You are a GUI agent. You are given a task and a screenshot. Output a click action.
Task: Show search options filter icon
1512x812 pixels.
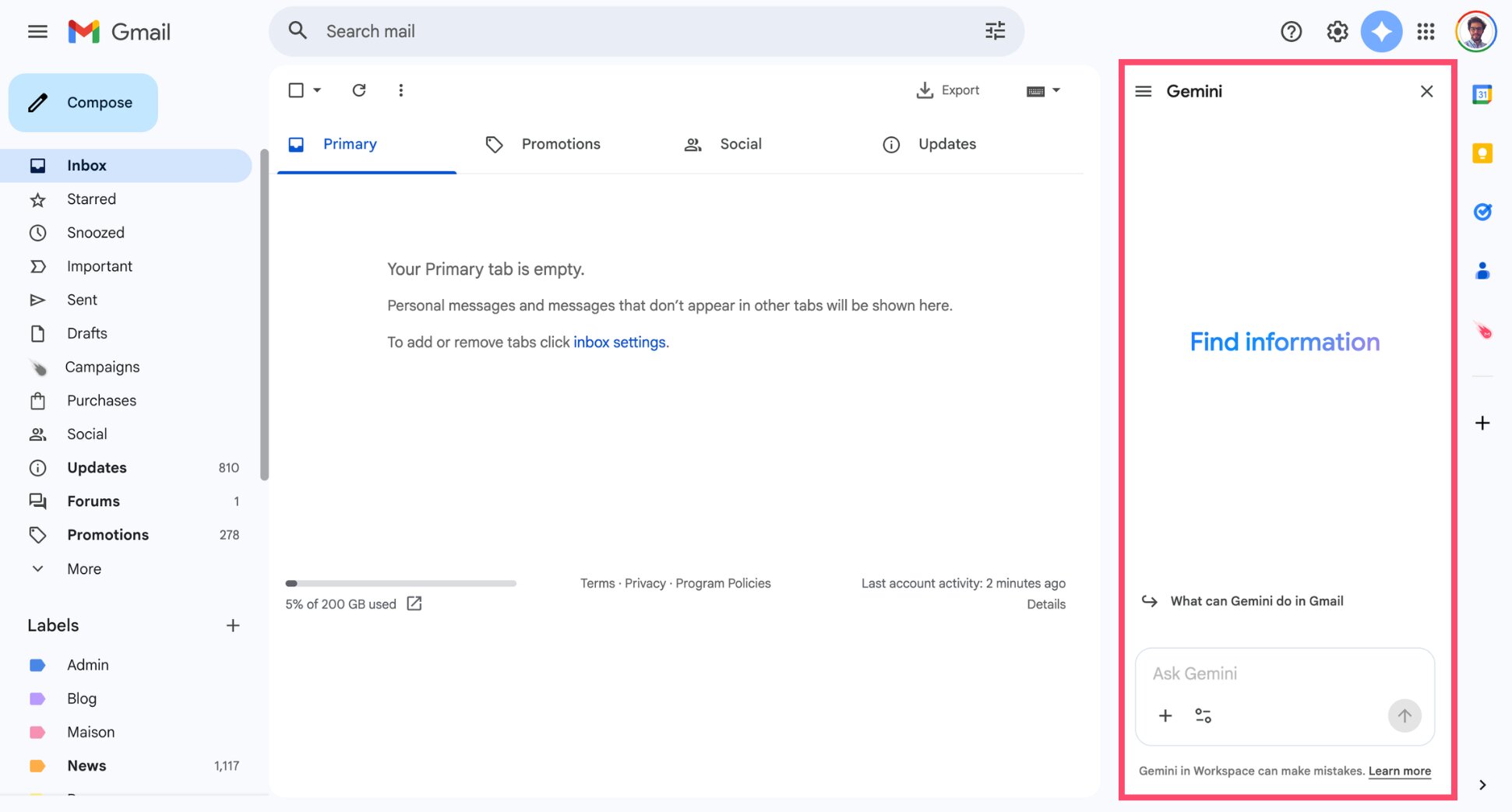995,31
